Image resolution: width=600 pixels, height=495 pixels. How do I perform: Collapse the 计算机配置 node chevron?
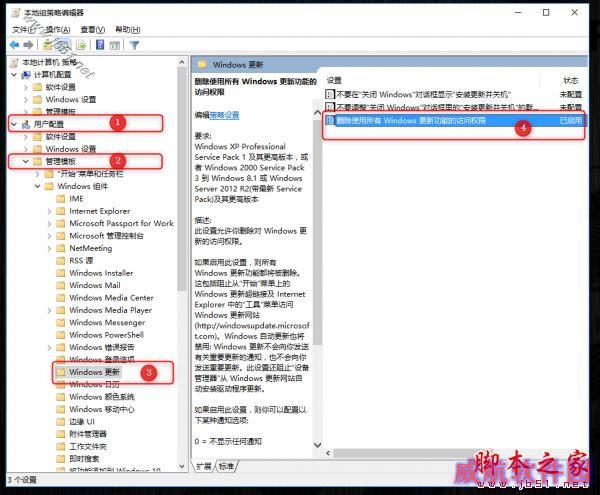click(14, 75)
